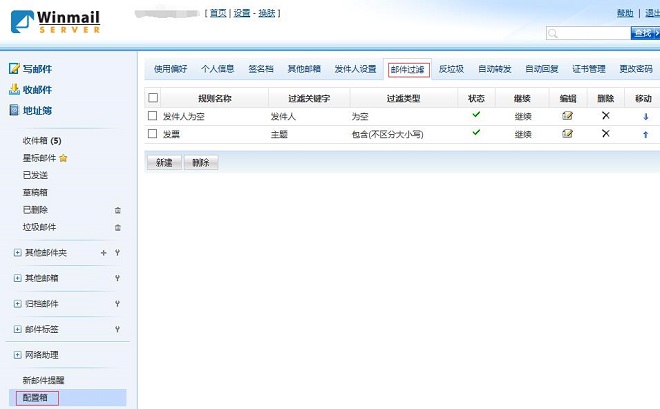Click the manage icon beside 邮件标签
Screen dimensions: 660x409
tap(117, 329)
